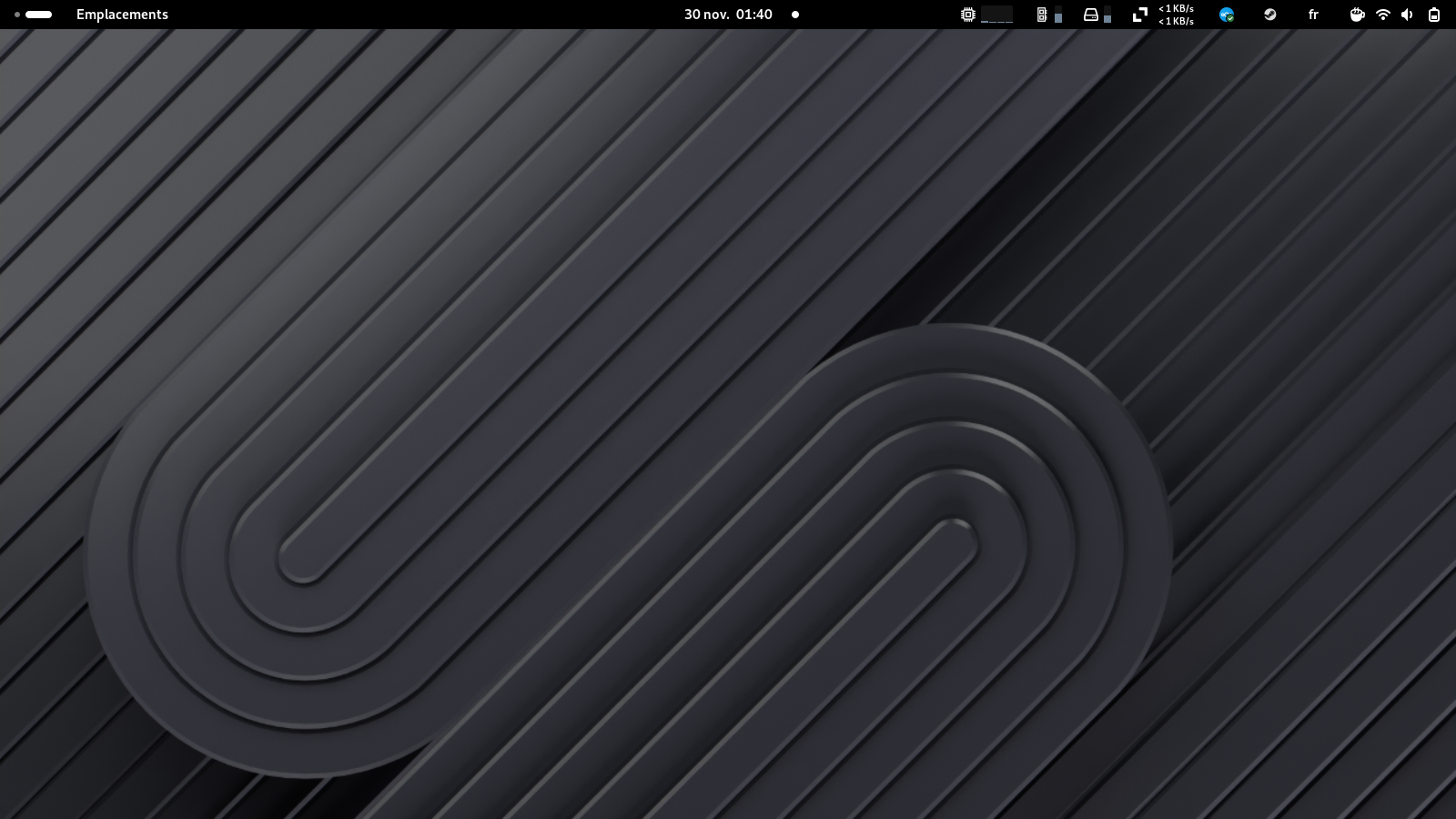This screenshot has width=1456, height=819.
Task: Click the empty desktop wallpaper
Action: 637,273
